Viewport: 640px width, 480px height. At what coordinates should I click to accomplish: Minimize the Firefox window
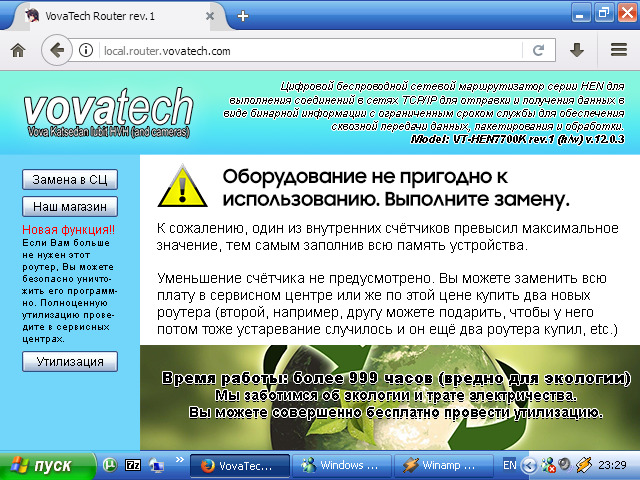pos(580,13)
